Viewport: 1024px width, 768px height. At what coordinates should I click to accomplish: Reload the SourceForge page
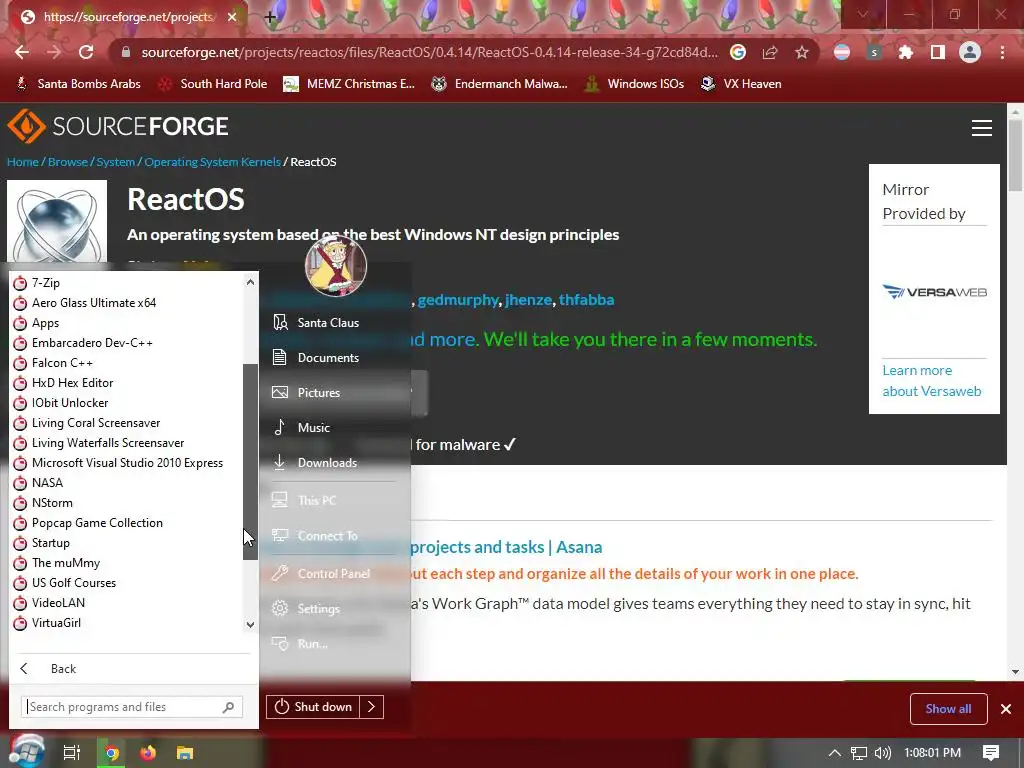[x=86, y=52]
